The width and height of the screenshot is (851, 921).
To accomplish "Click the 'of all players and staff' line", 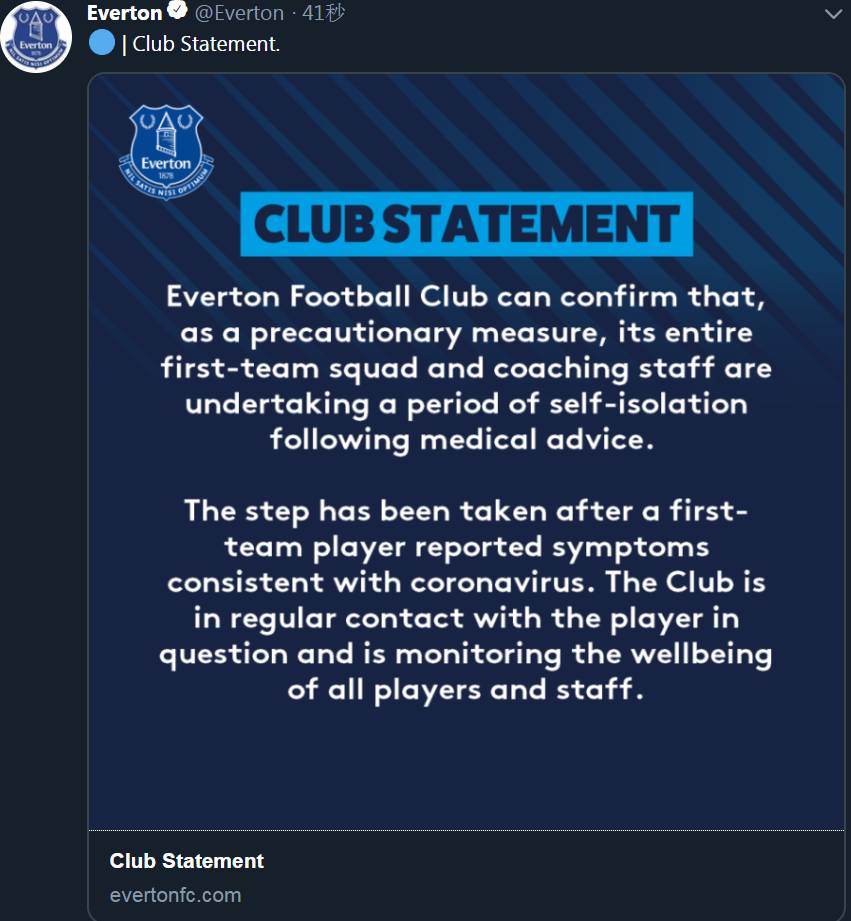I will pyautogui.click(x=466, y=690).
